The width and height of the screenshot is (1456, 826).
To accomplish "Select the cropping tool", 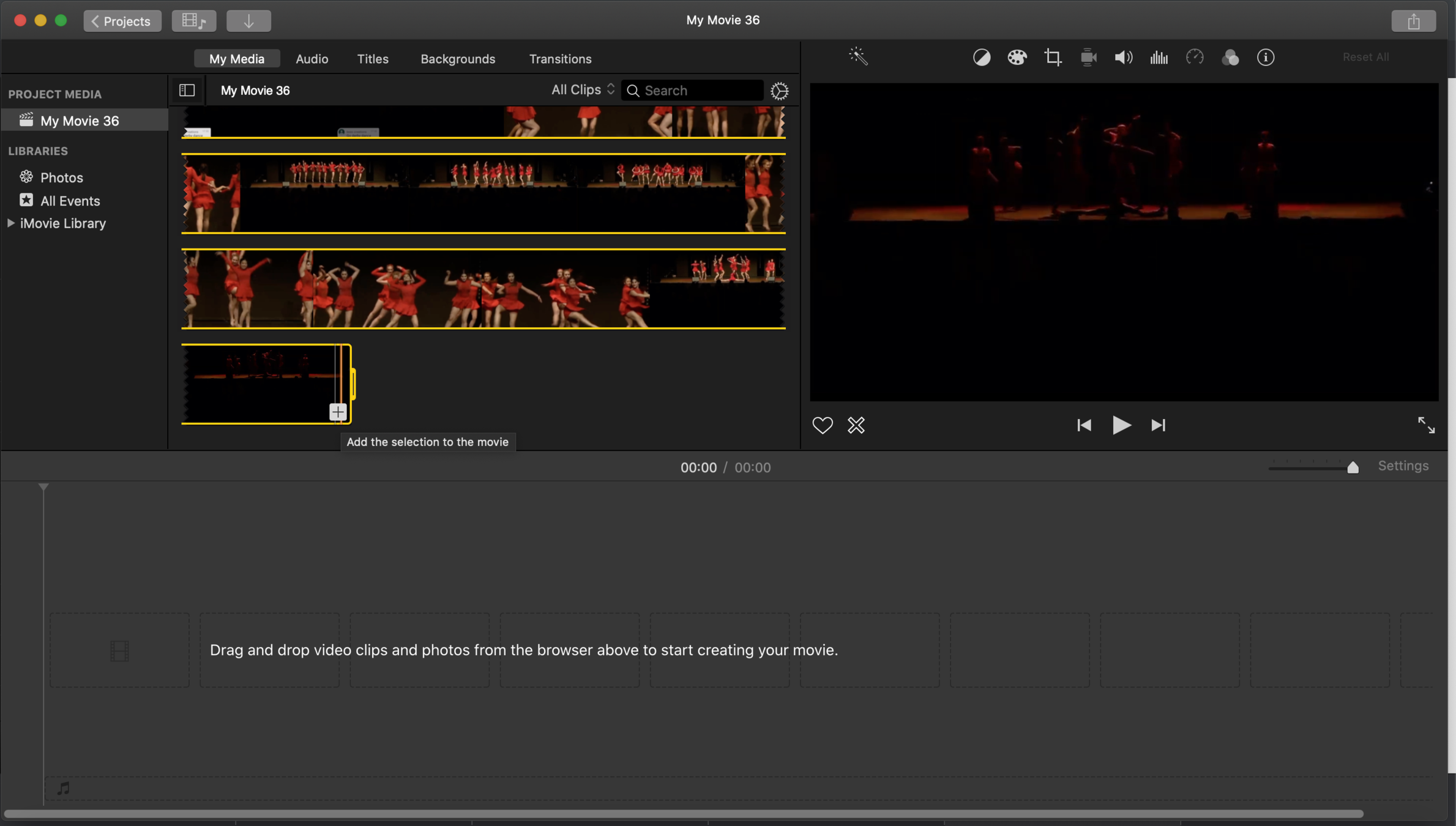I will [1053, 58].
